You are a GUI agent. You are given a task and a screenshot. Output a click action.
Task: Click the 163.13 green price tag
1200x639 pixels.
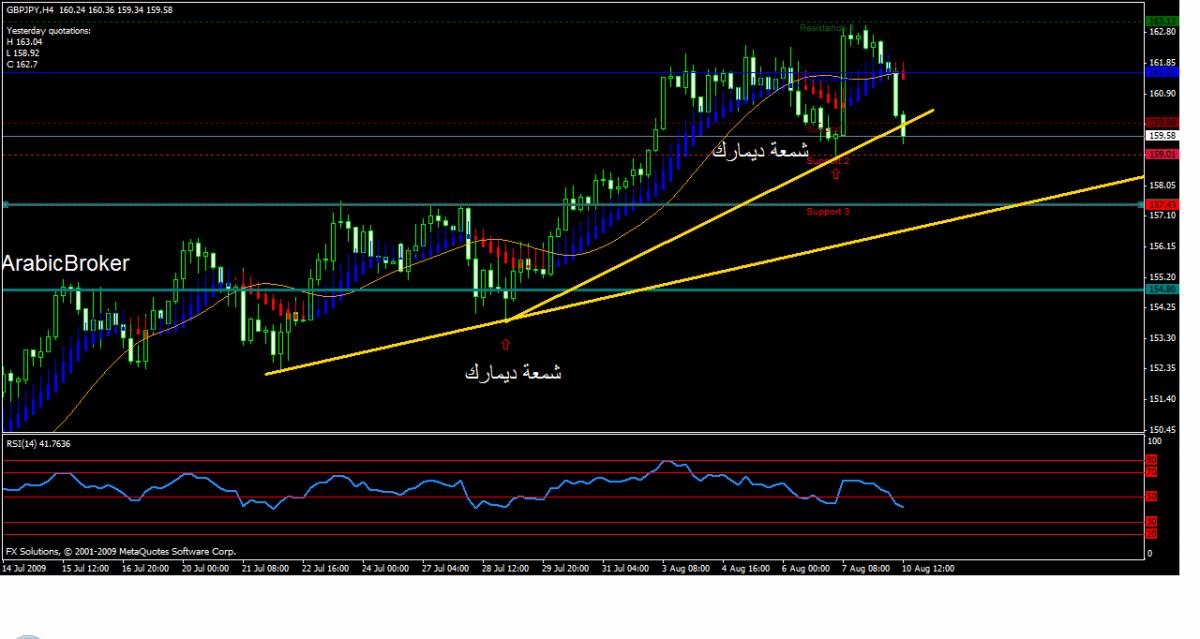1161,20
